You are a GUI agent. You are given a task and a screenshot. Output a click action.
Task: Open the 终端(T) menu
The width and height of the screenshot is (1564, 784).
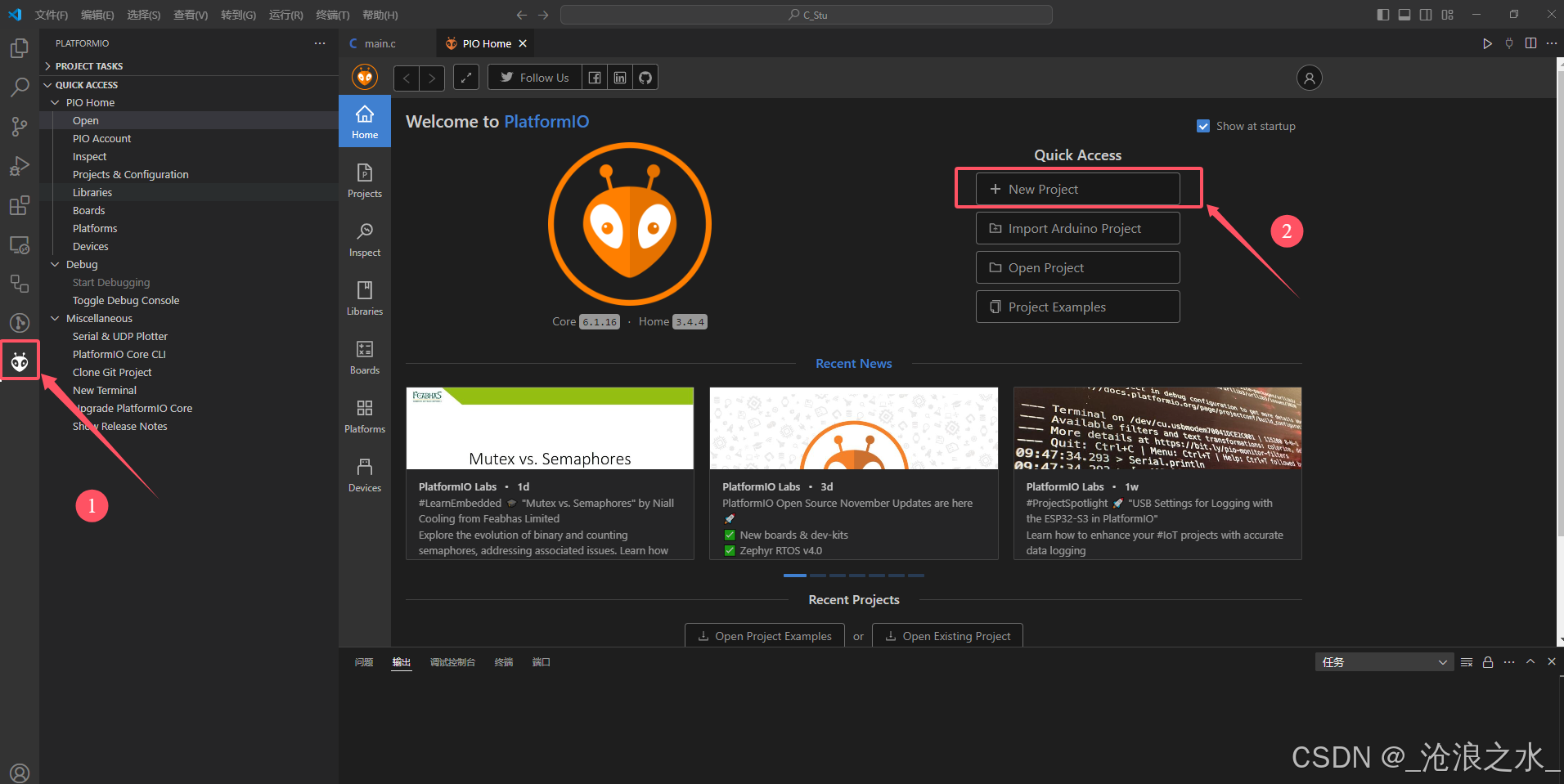tap(333, 15)
